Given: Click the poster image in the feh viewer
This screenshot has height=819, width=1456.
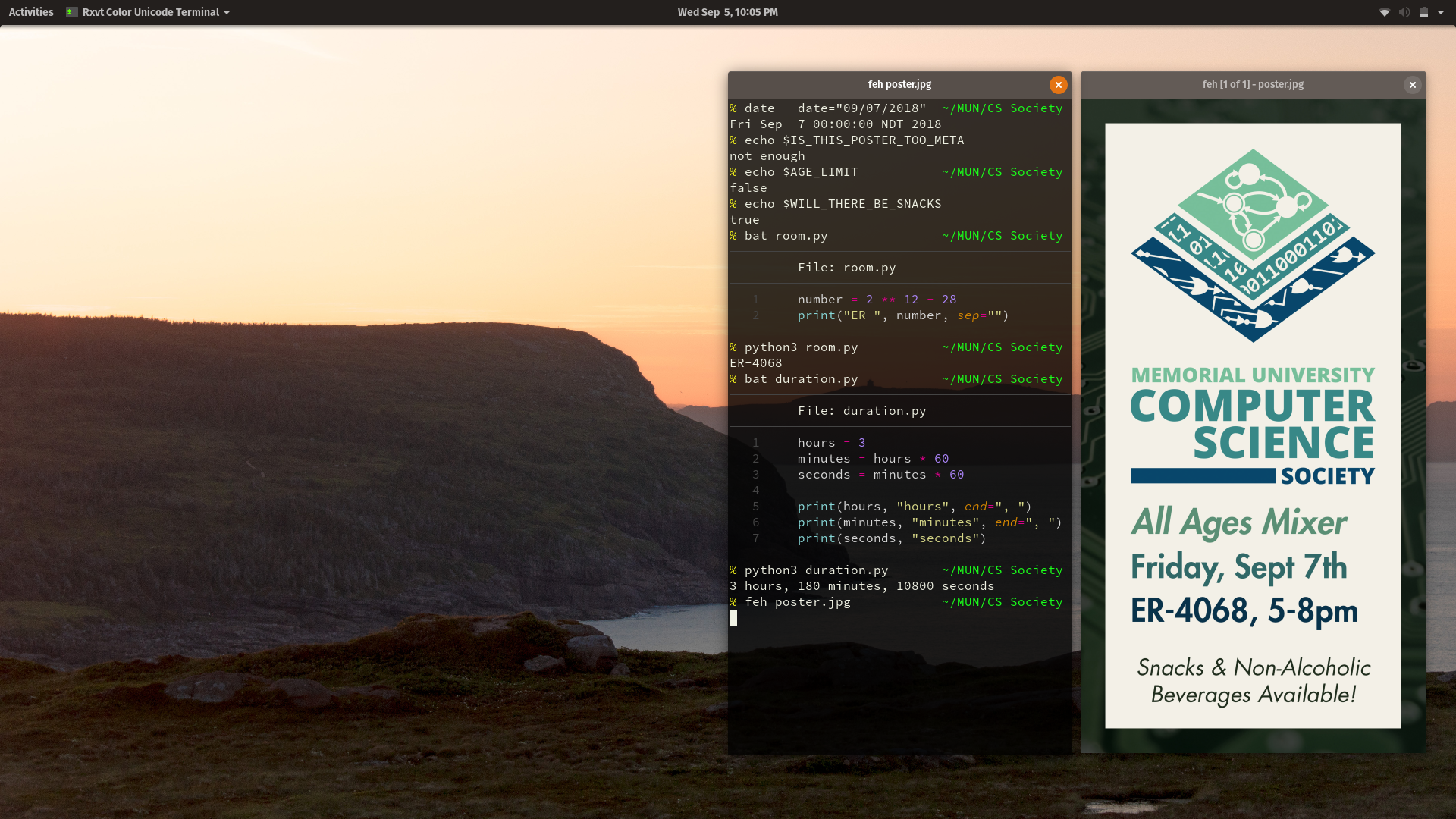Looking at the screenshot, I should click(x=1253, y=425).
